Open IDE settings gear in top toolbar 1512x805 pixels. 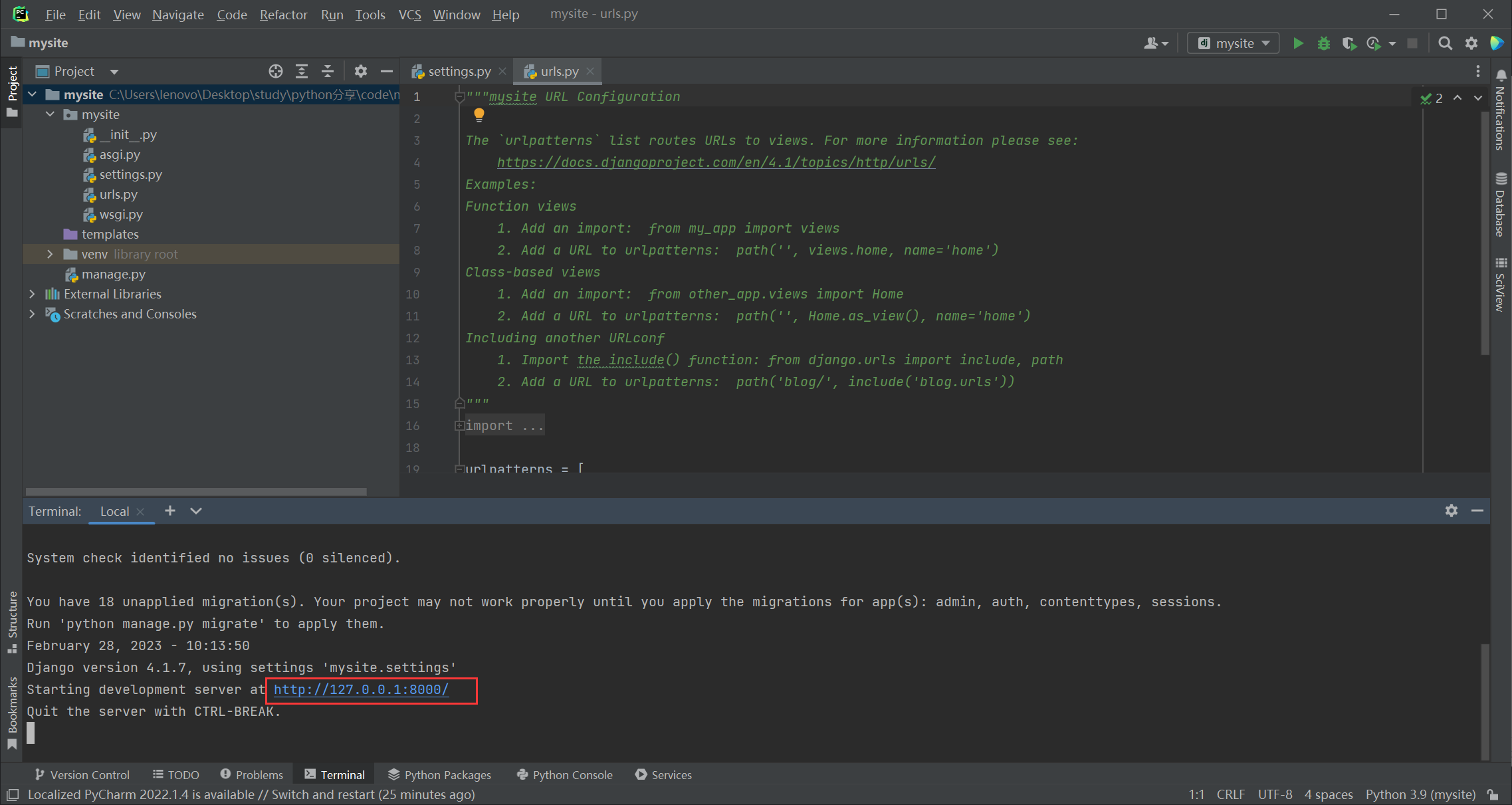click(1471, 43)
